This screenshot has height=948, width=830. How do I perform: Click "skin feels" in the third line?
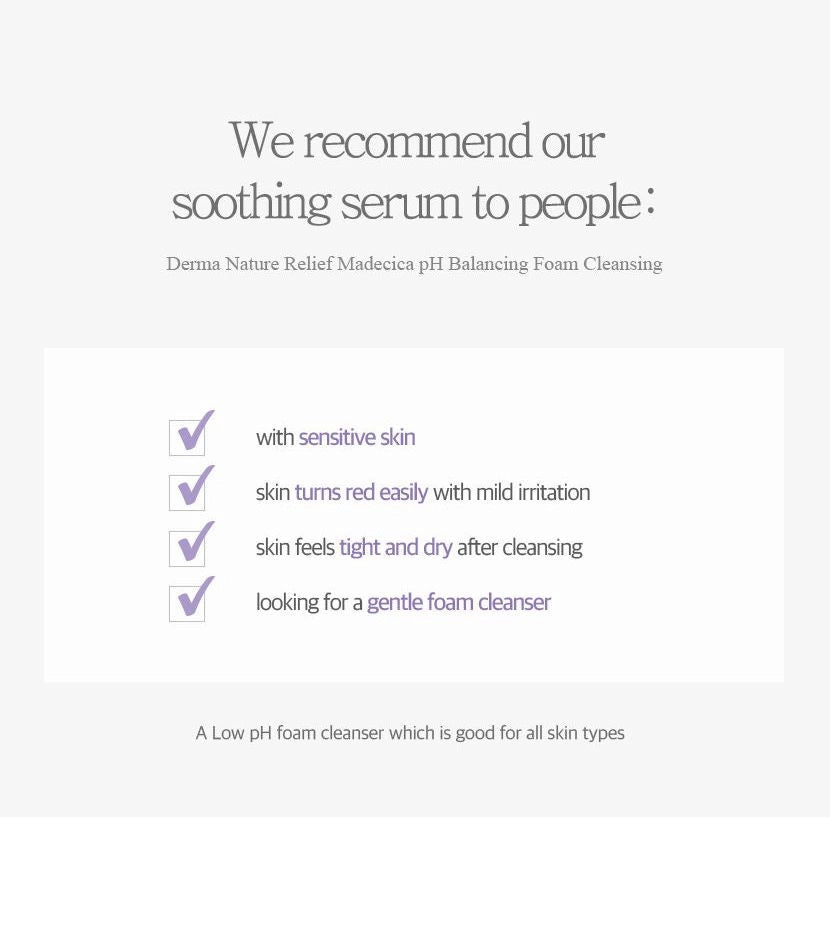(x=295, y=547)
